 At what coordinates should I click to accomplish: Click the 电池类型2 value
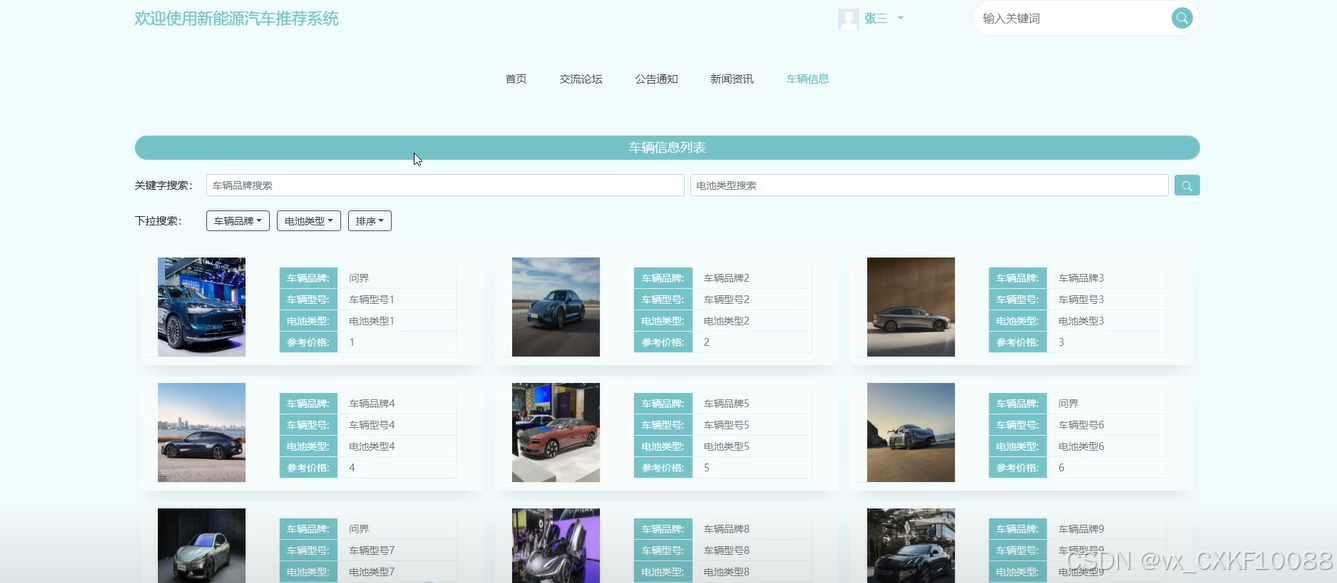[727, 321]
